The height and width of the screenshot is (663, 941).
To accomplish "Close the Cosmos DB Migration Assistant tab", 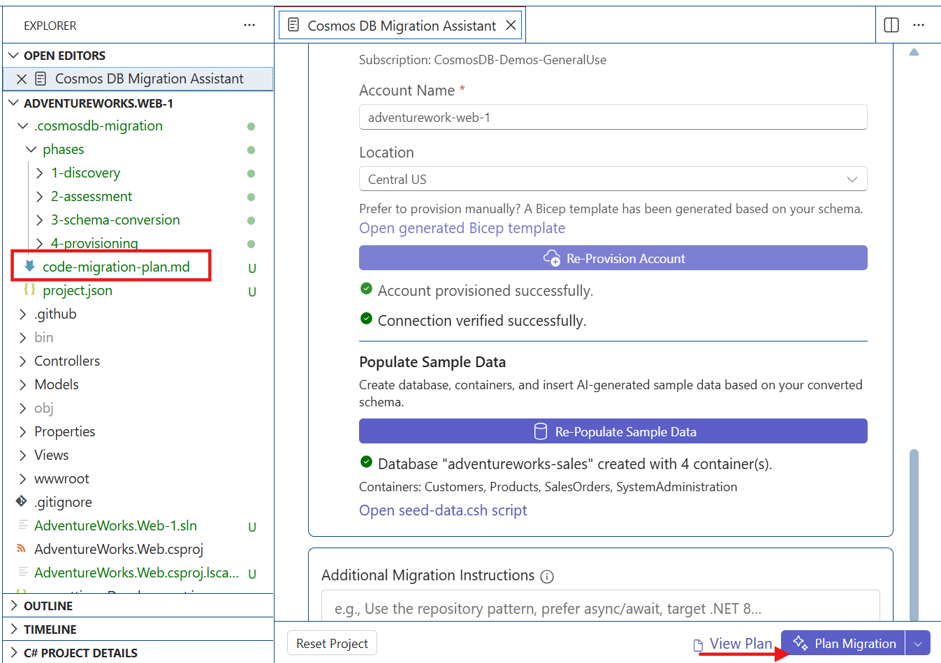I will point(511,25).
